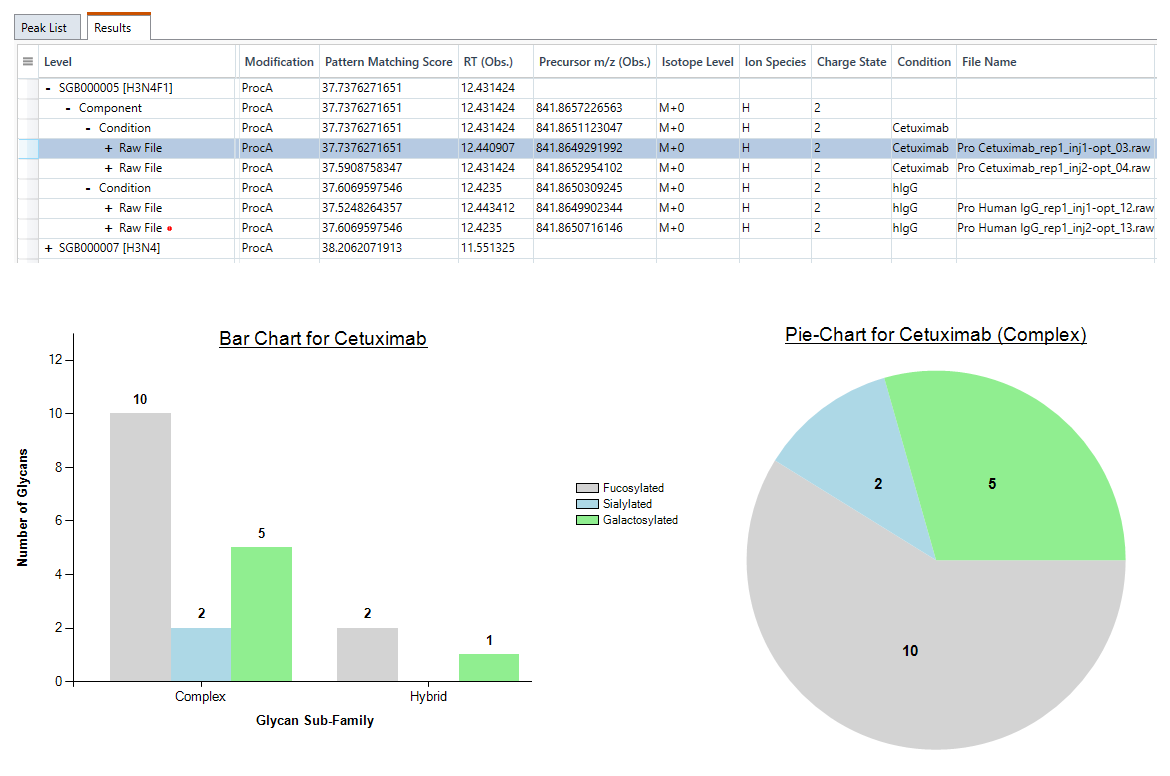Click the Complex Sialylated bar labeled 2

pyautogui.click(x=201, y=654)
